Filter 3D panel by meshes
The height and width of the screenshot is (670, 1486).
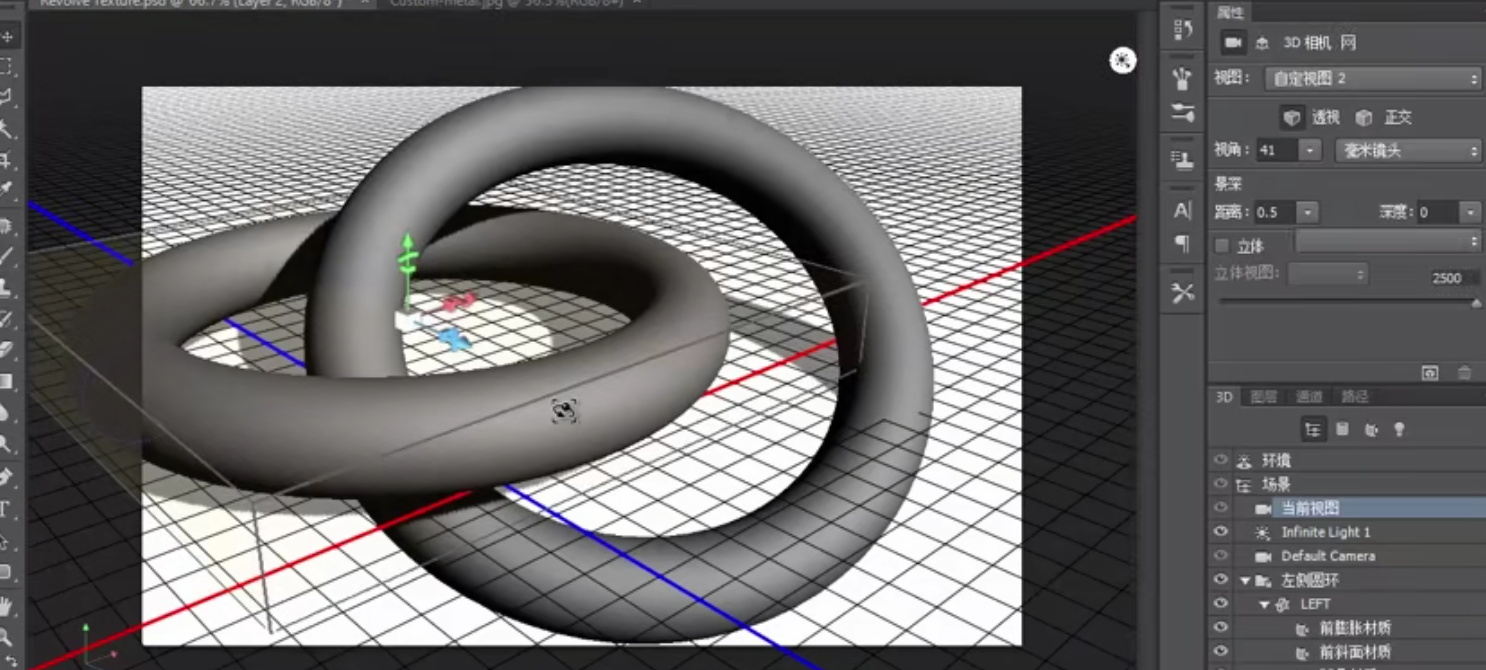(x=1342, y=430)
